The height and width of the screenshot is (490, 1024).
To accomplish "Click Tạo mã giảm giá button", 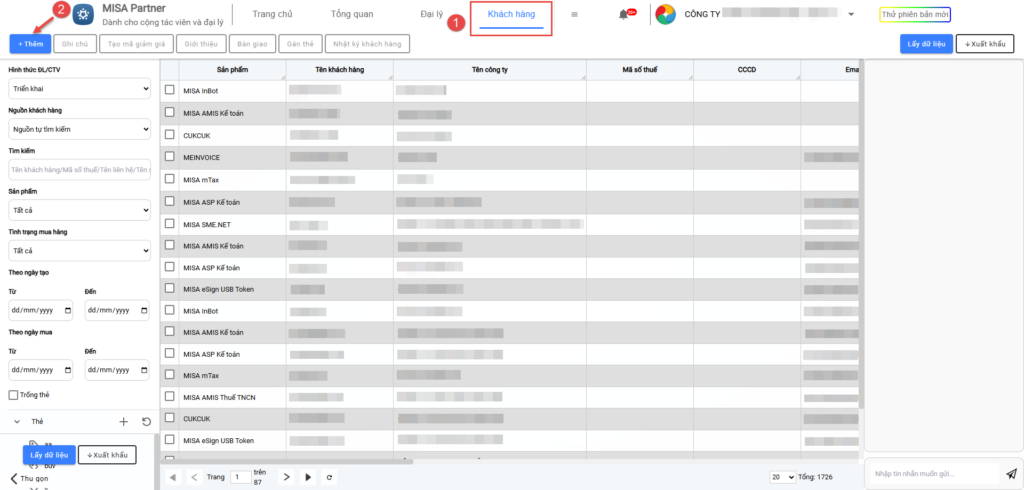I will click(x=136, y=44).
